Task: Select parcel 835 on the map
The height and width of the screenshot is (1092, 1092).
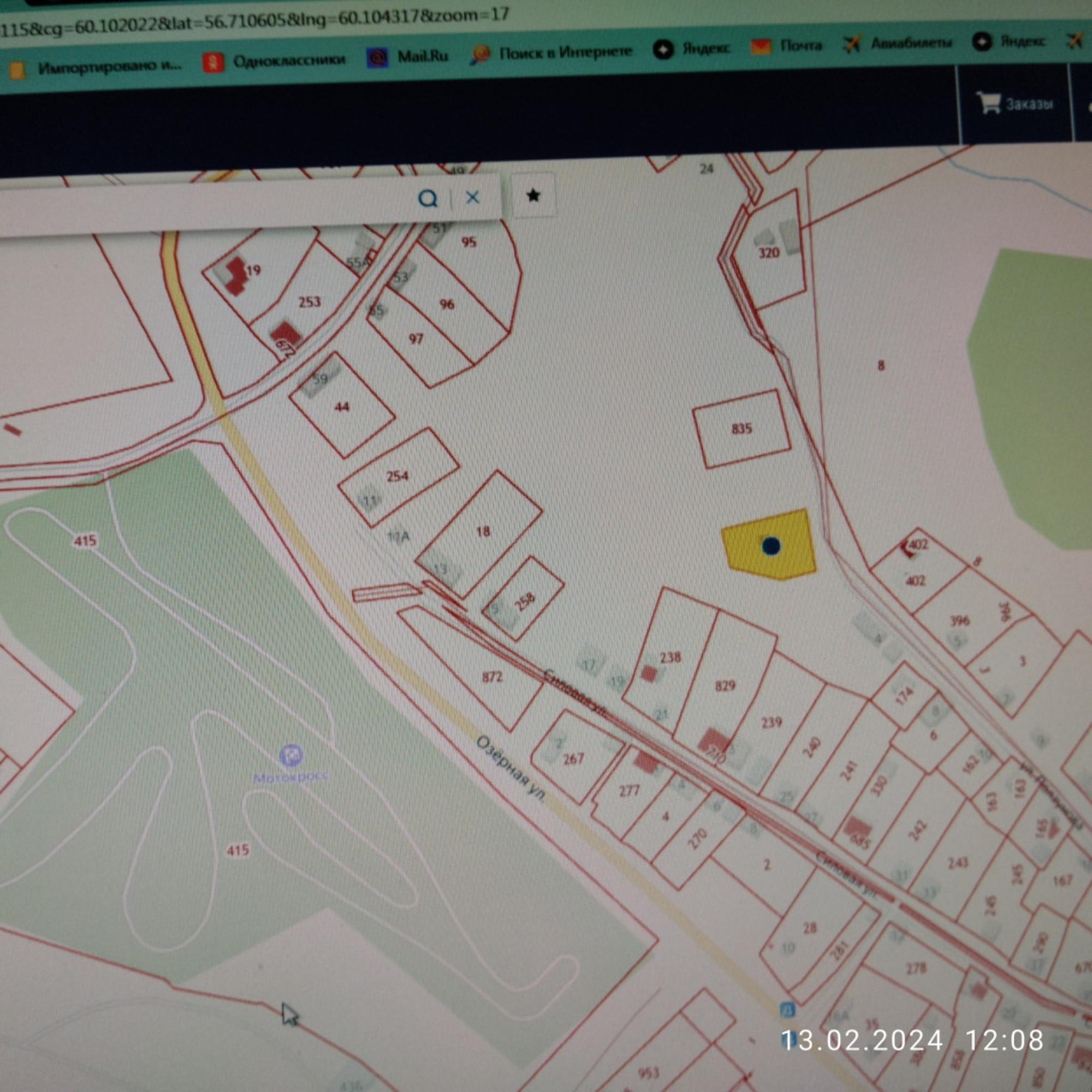Action: 740,429
